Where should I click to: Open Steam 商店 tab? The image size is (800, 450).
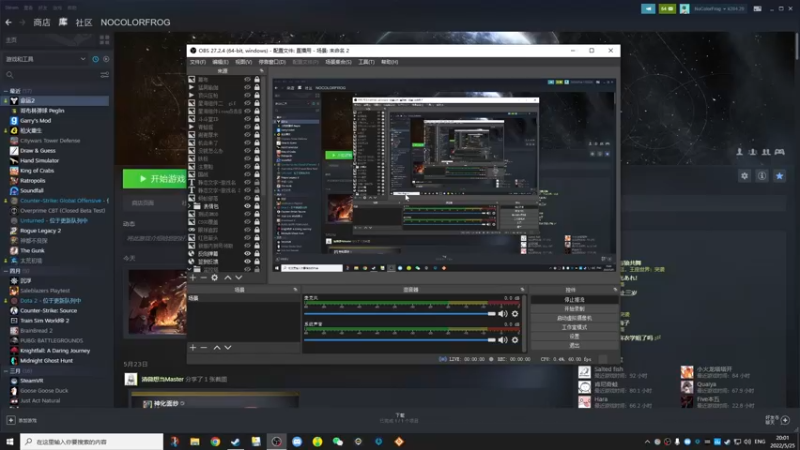42,22
